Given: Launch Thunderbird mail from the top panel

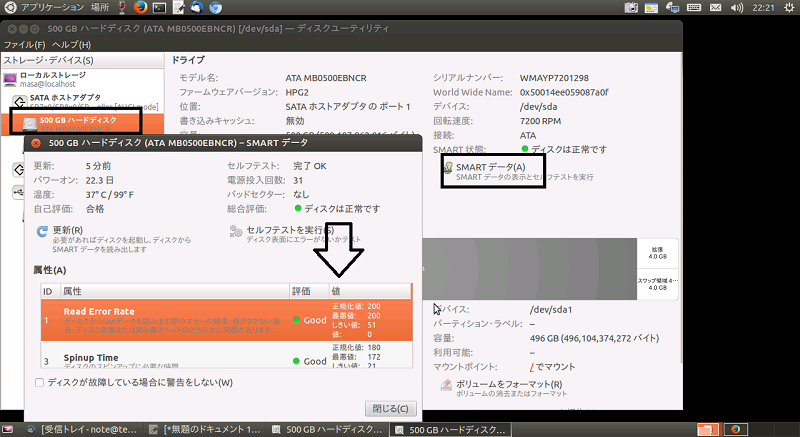Looking at the screenshot, I should tap(196, 8).
